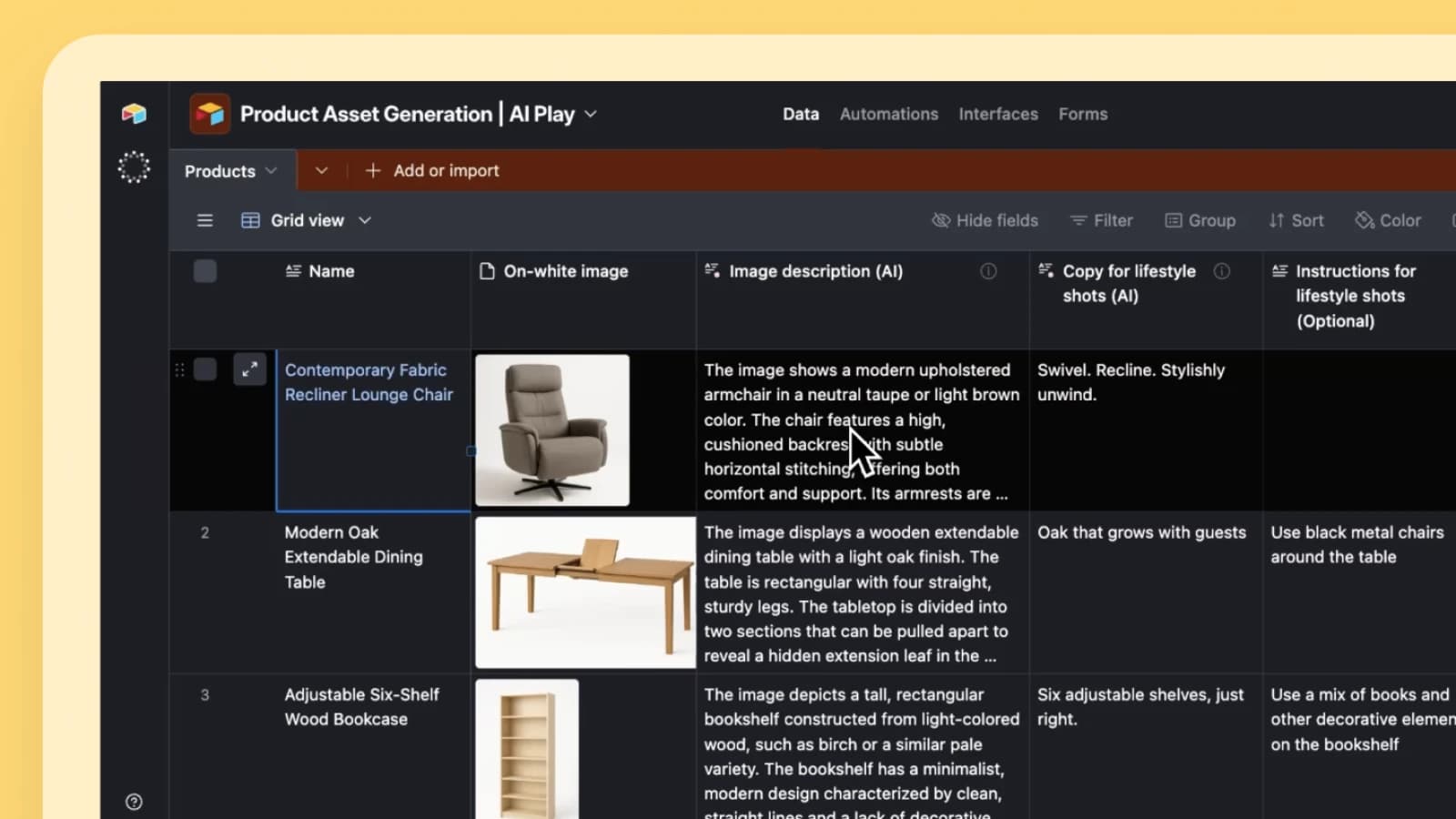
Task: Open the Forms section
Action: pyautogui.click(x=1083, y=114)
